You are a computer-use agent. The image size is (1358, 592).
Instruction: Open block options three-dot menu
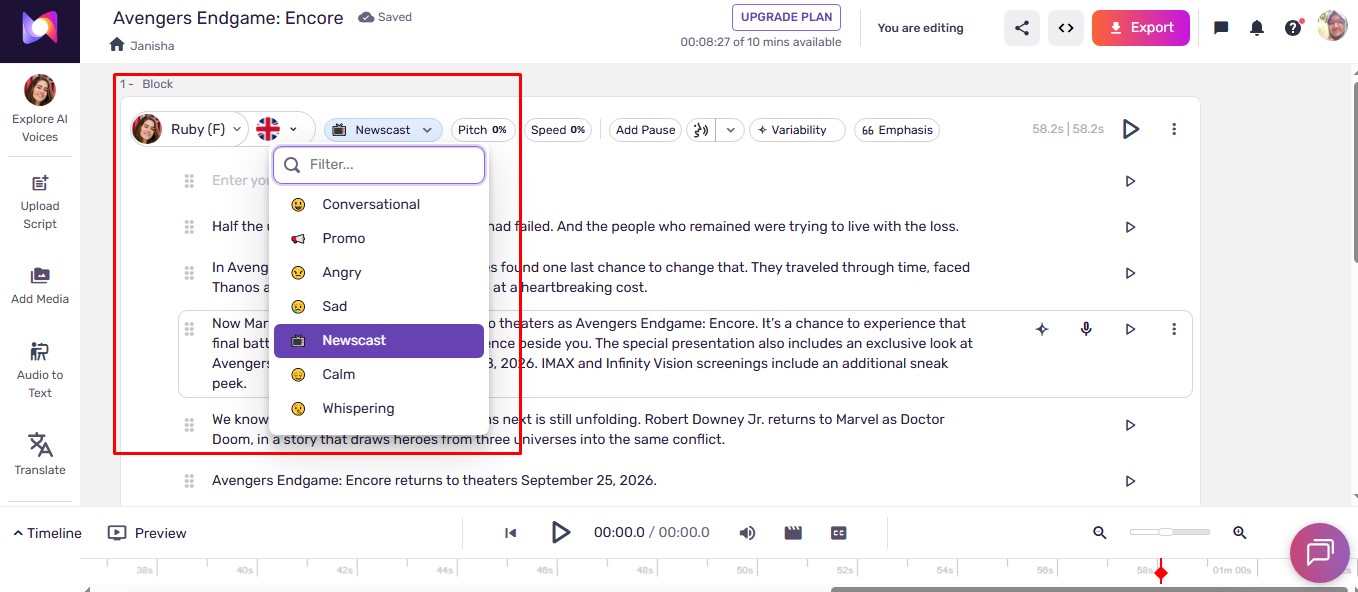(x=1174, y=129)
